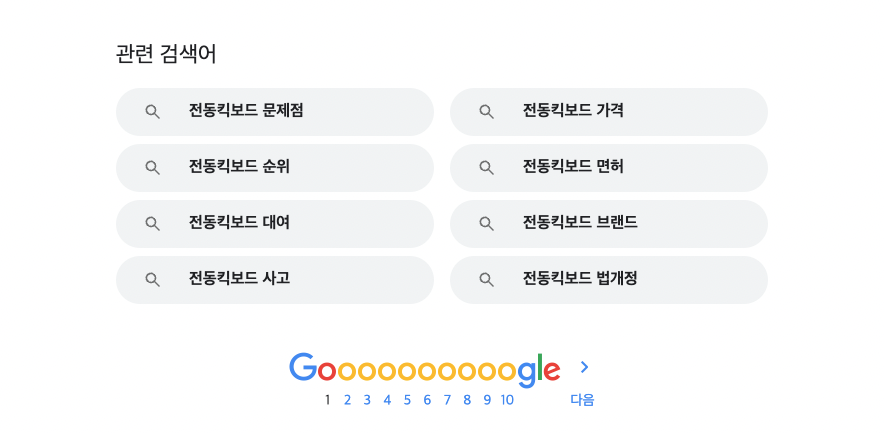Click magnifier icon next to 전동킥보드 법개정
Image resolution: width=884 pixels, height=433 pixels.
(487, 280)
